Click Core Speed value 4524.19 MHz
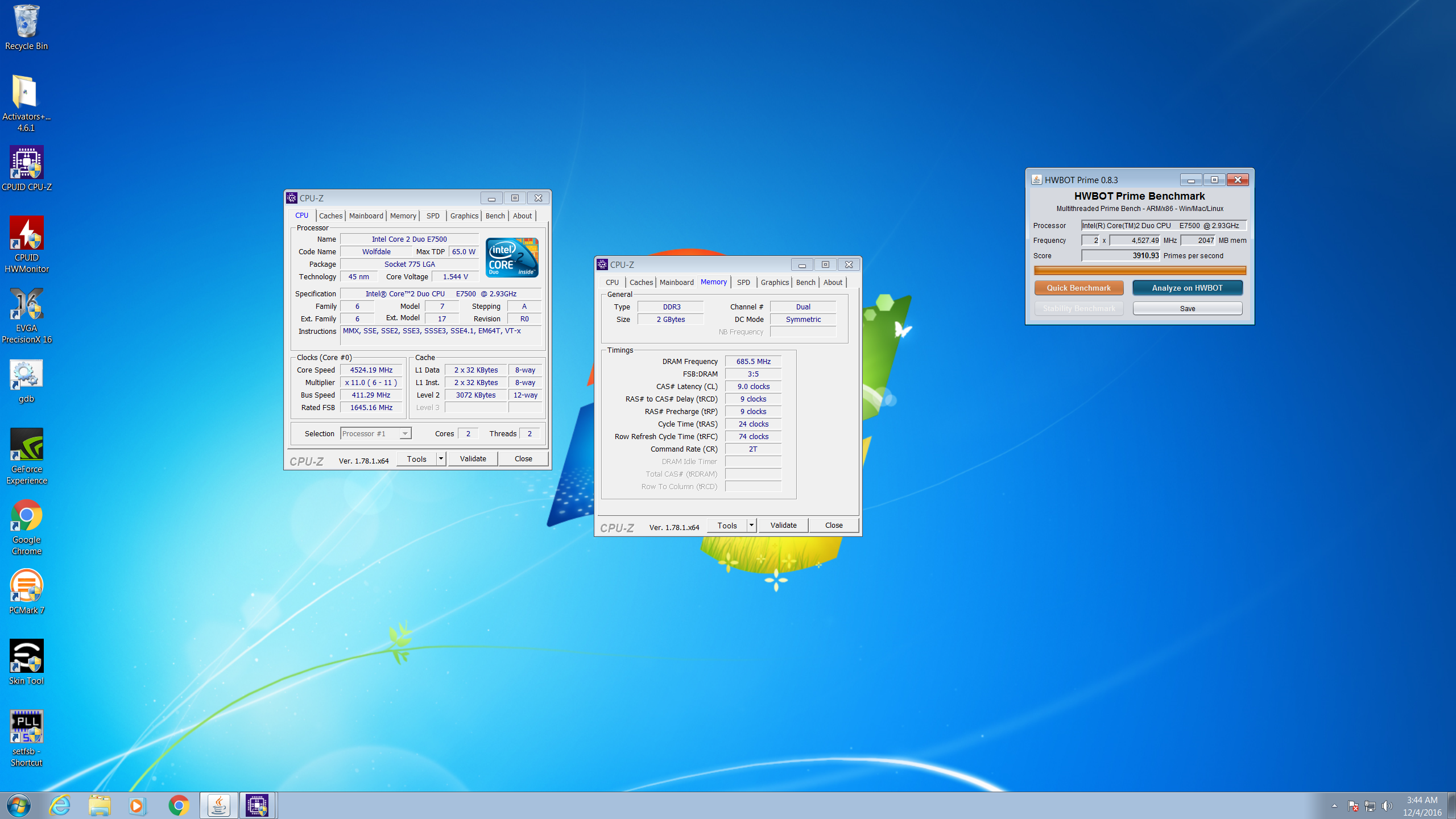The width and height of the screenshot is (1456, 819). click(371, 370)
